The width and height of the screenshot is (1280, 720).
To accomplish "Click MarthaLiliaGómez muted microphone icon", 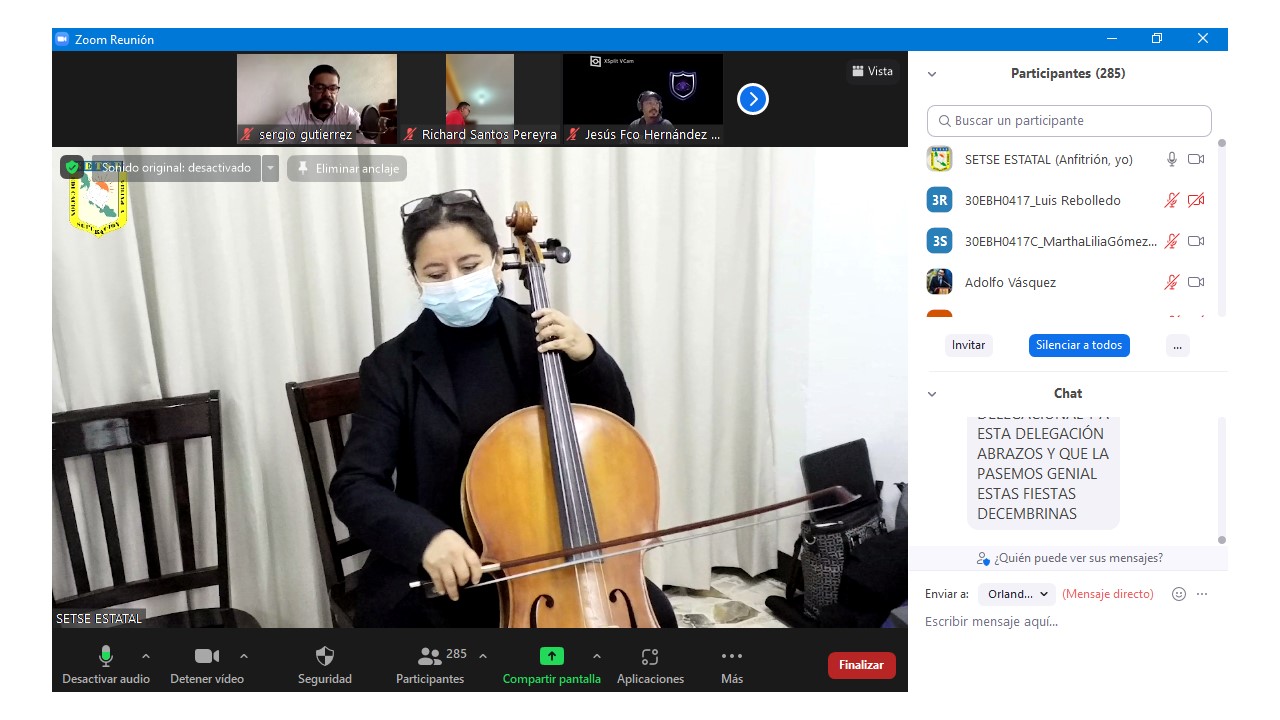I will tap(1172, 241).
